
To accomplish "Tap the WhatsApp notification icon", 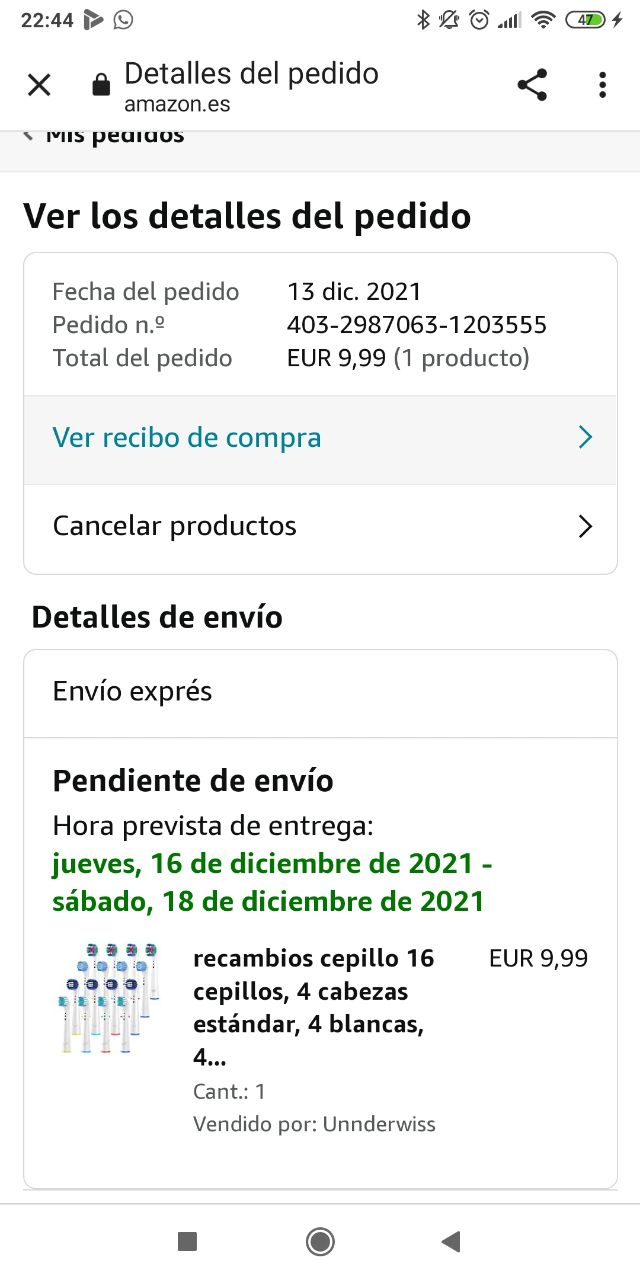I will 123,20.
